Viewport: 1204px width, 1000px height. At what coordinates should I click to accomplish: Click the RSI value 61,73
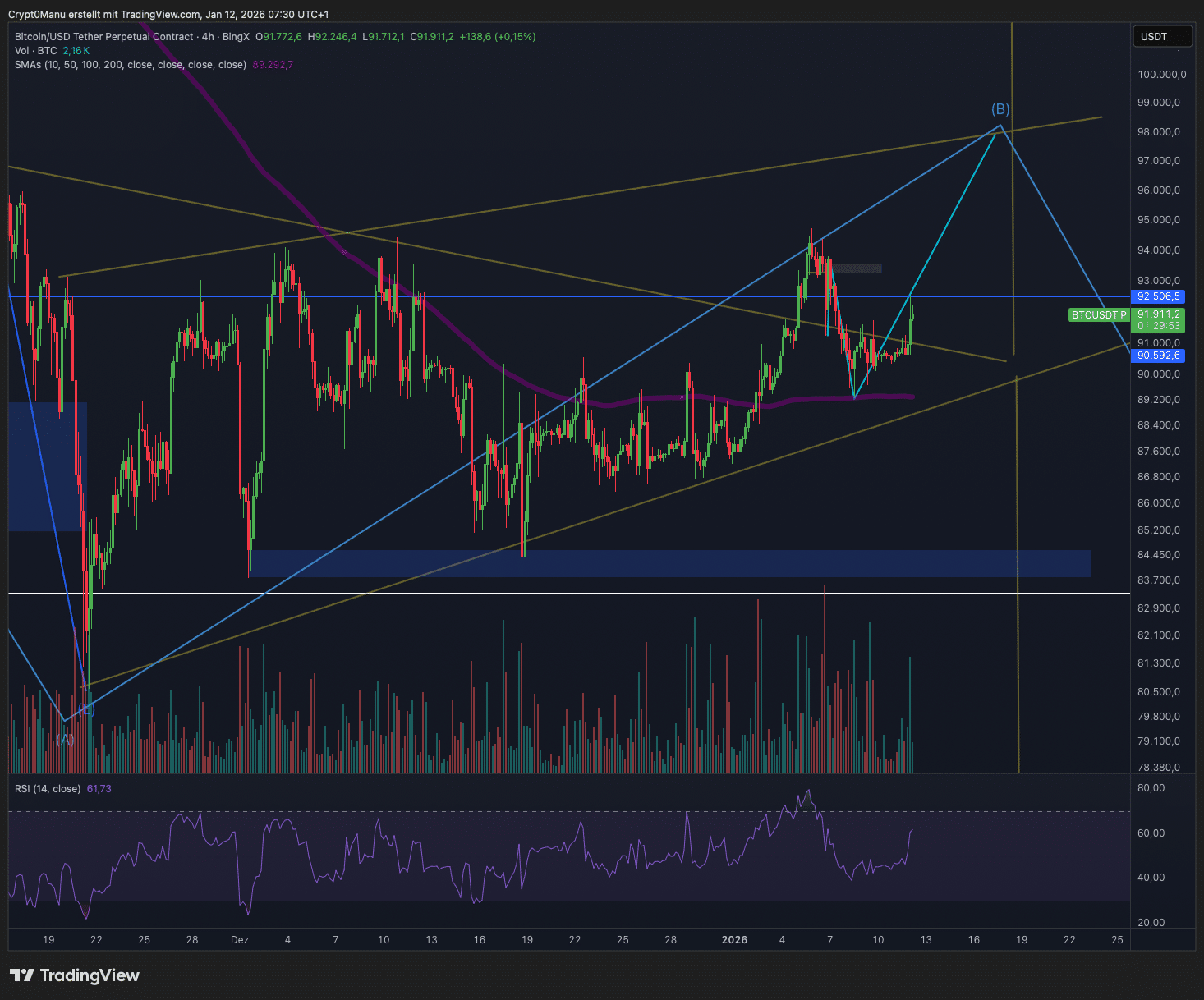pos(99,789)
